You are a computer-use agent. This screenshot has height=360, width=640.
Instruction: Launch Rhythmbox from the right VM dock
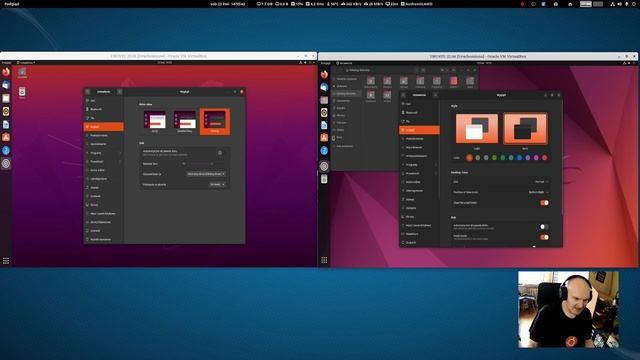324,112
